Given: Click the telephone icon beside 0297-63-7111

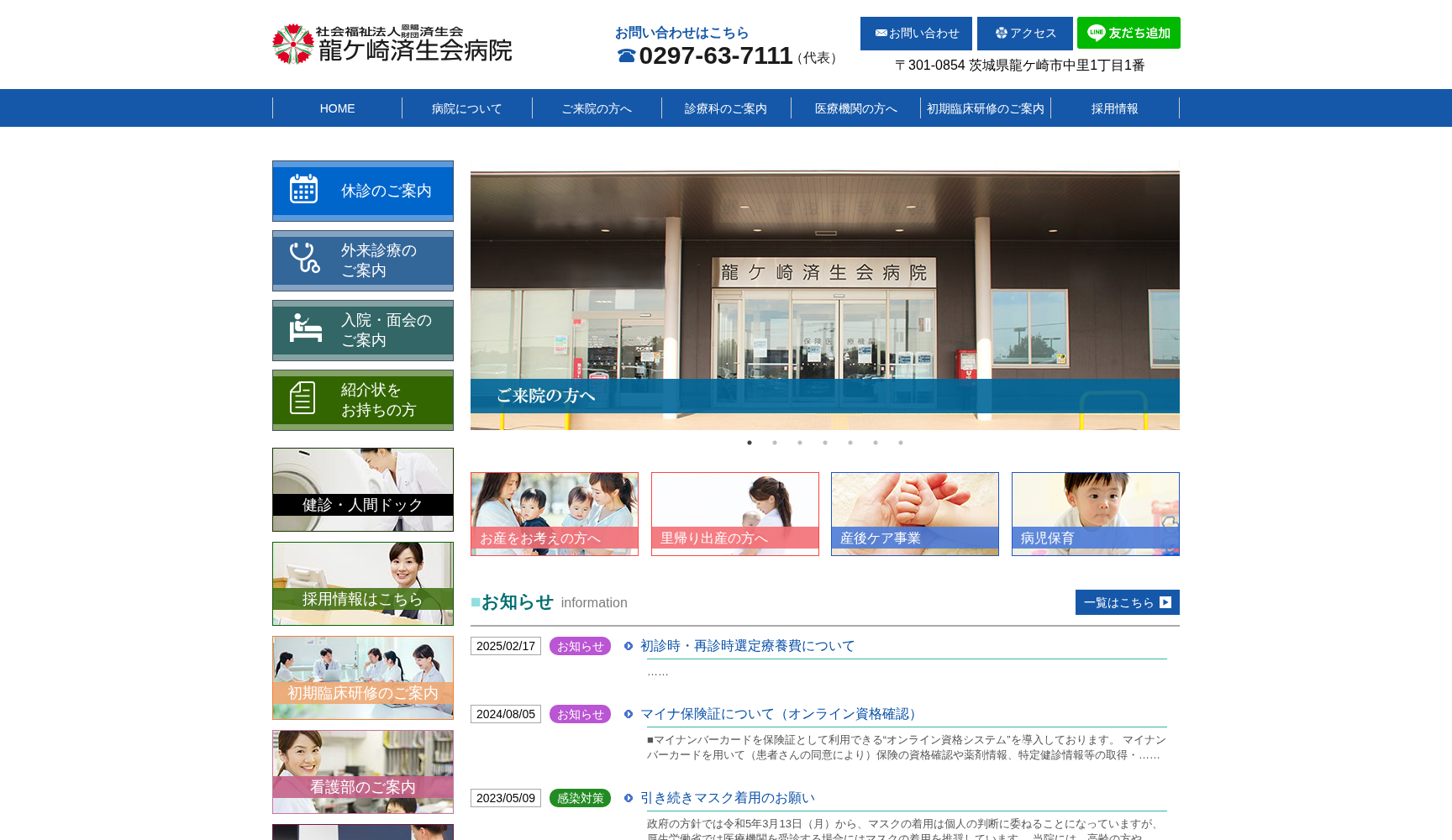Looking at the screenshot, I should (626, 56).
